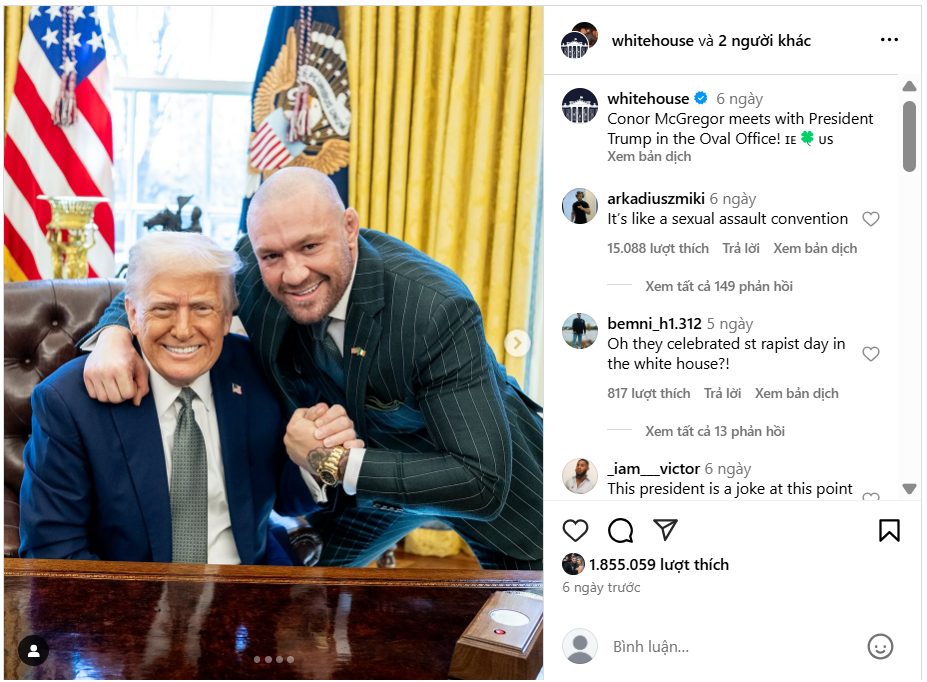Show tagged people icon on photo
This screenshot has height=682, width=927.
34,651
